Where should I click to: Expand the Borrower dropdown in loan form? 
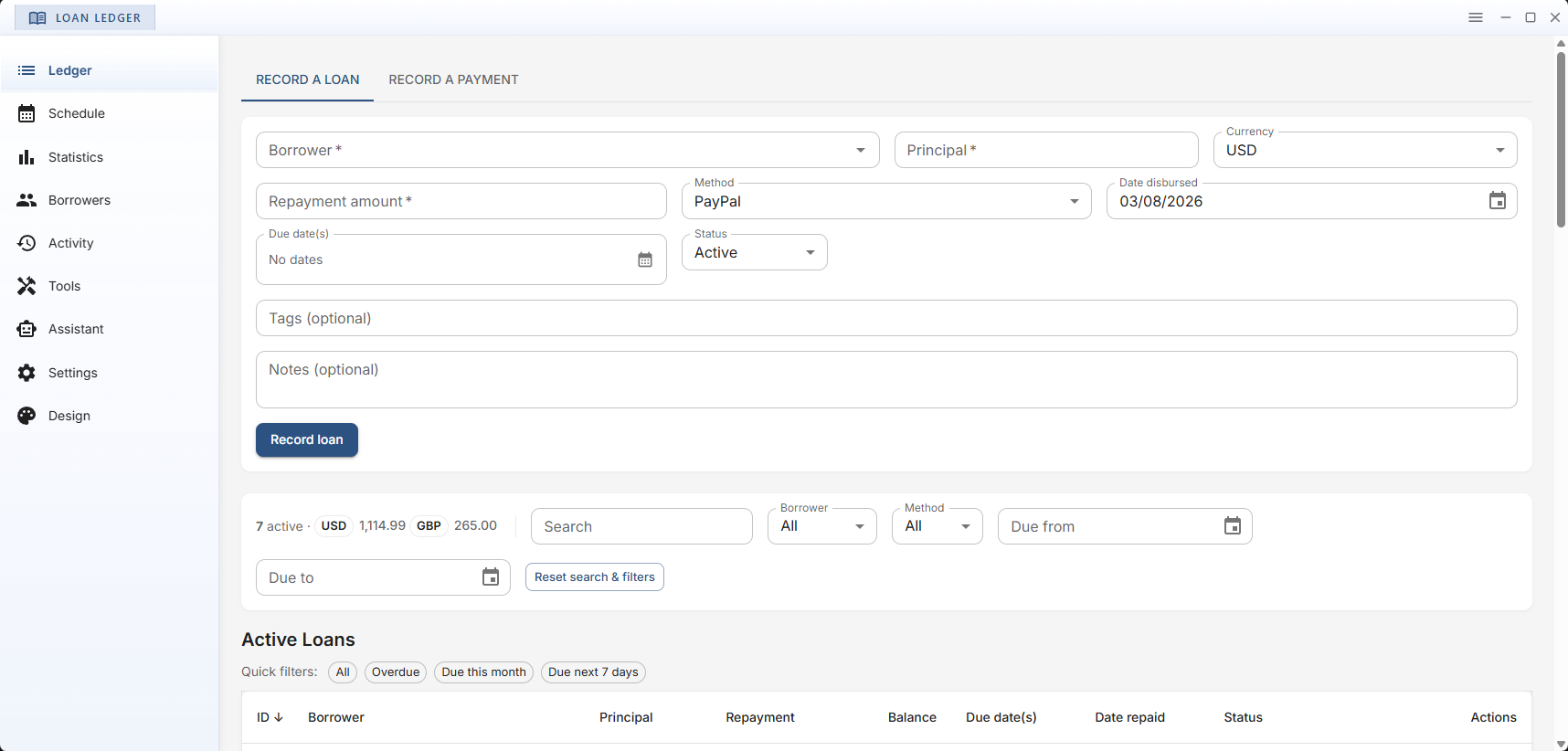click(860, 151)
